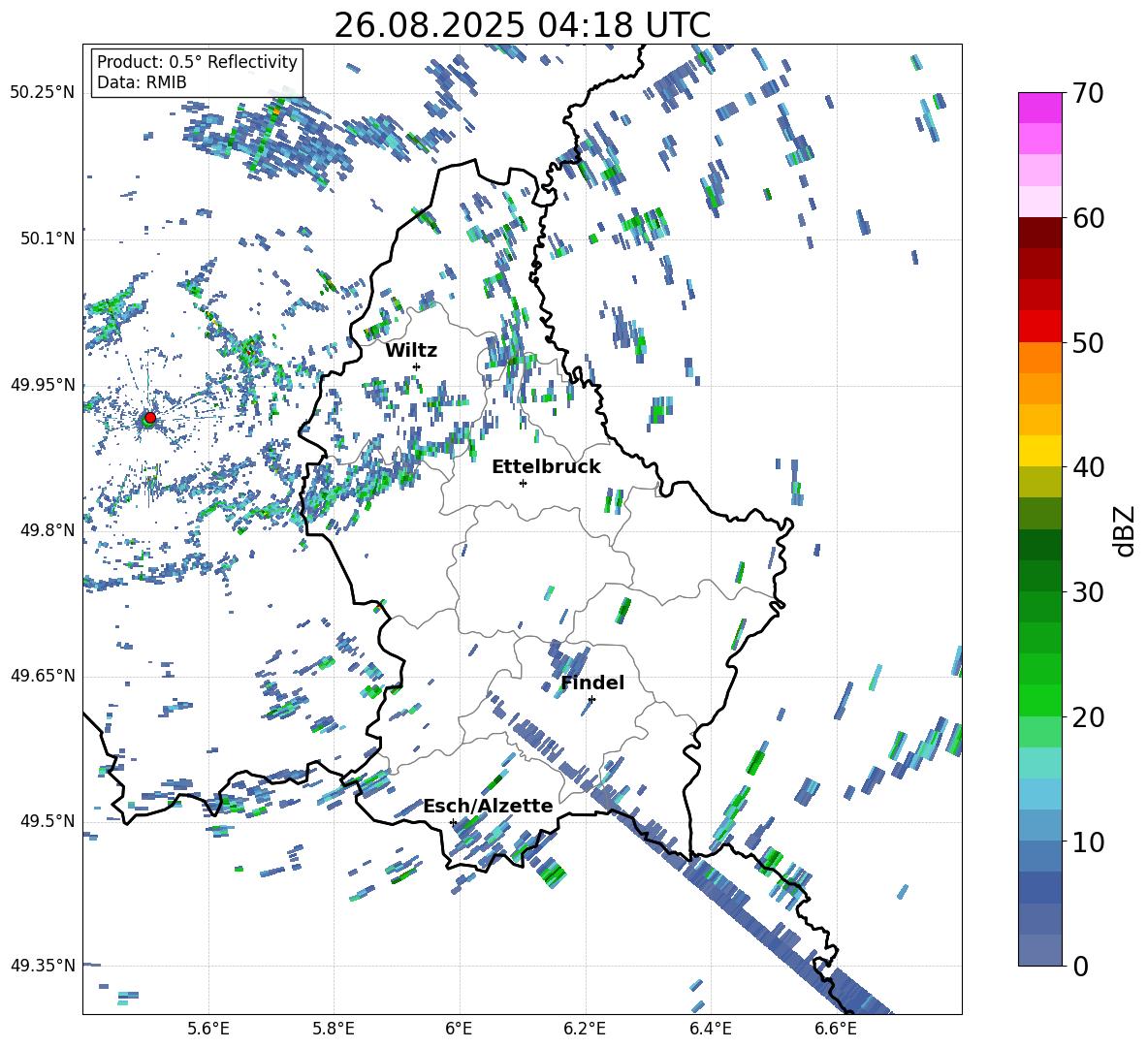Click the 0 value on colorbar
1148x1048 pixels.
tap(1080, 966)
